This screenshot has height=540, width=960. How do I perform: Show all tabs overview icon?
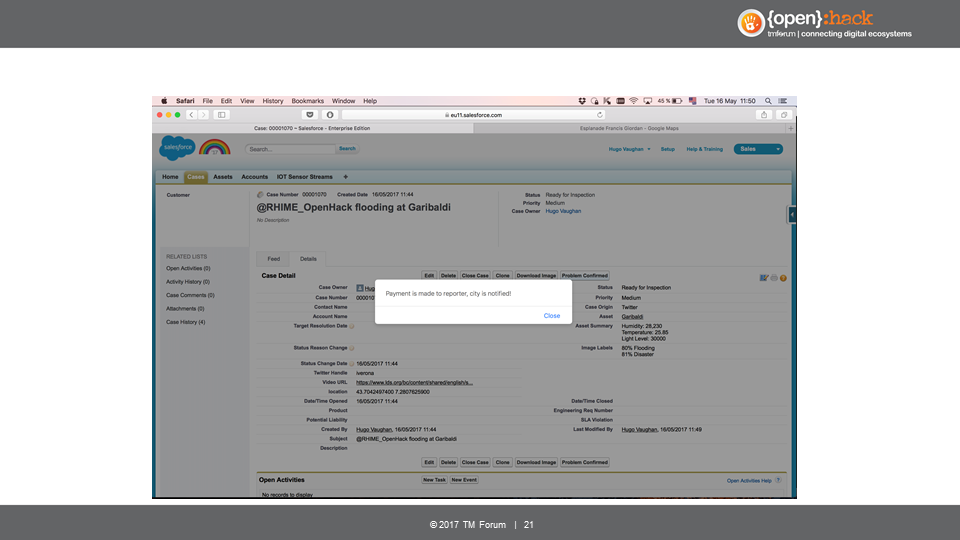point(784,114)
